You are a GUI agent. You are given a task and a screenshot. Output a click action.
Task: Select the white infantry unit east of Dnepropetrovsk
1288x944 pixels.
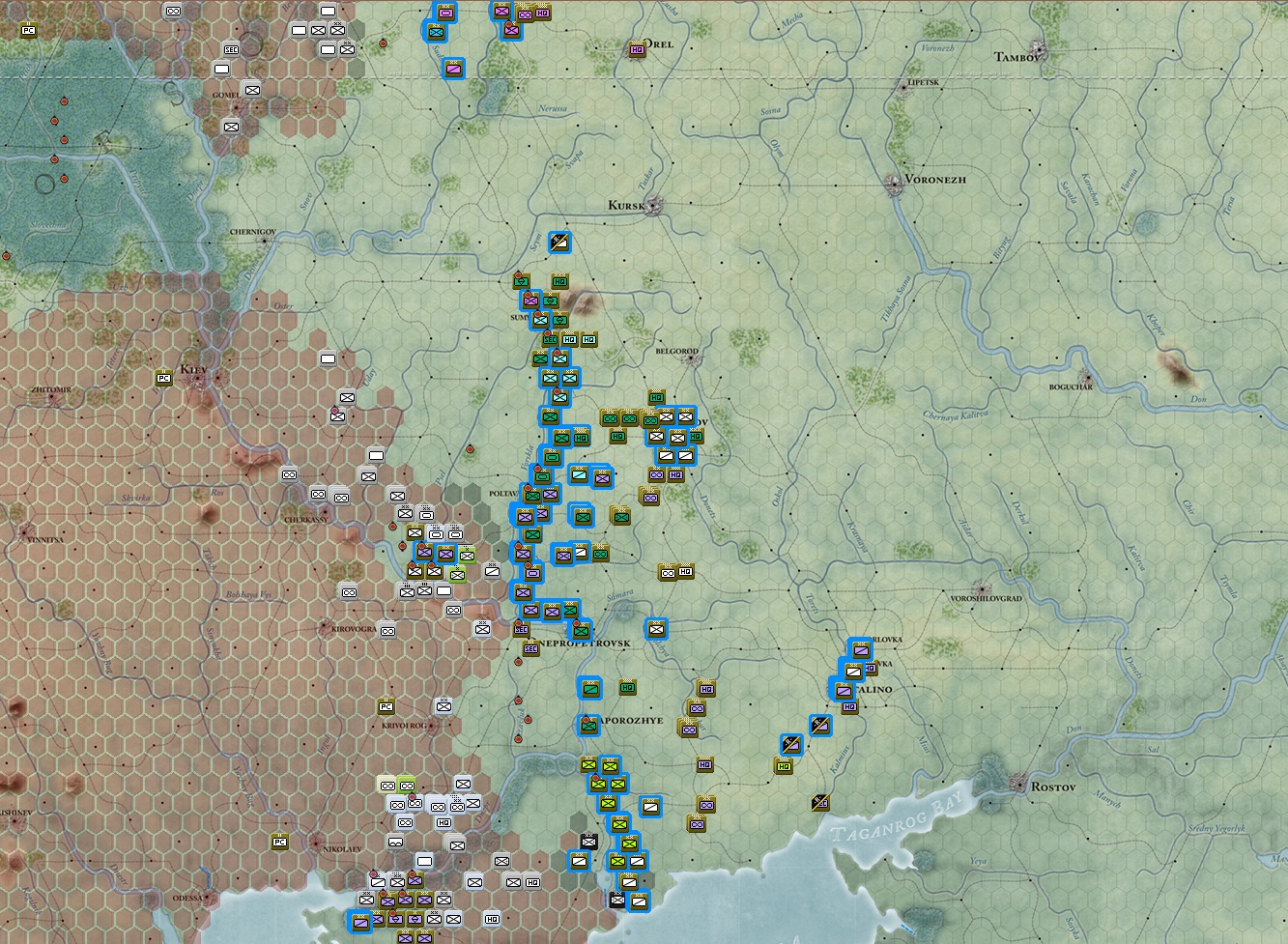coord(656,629)
